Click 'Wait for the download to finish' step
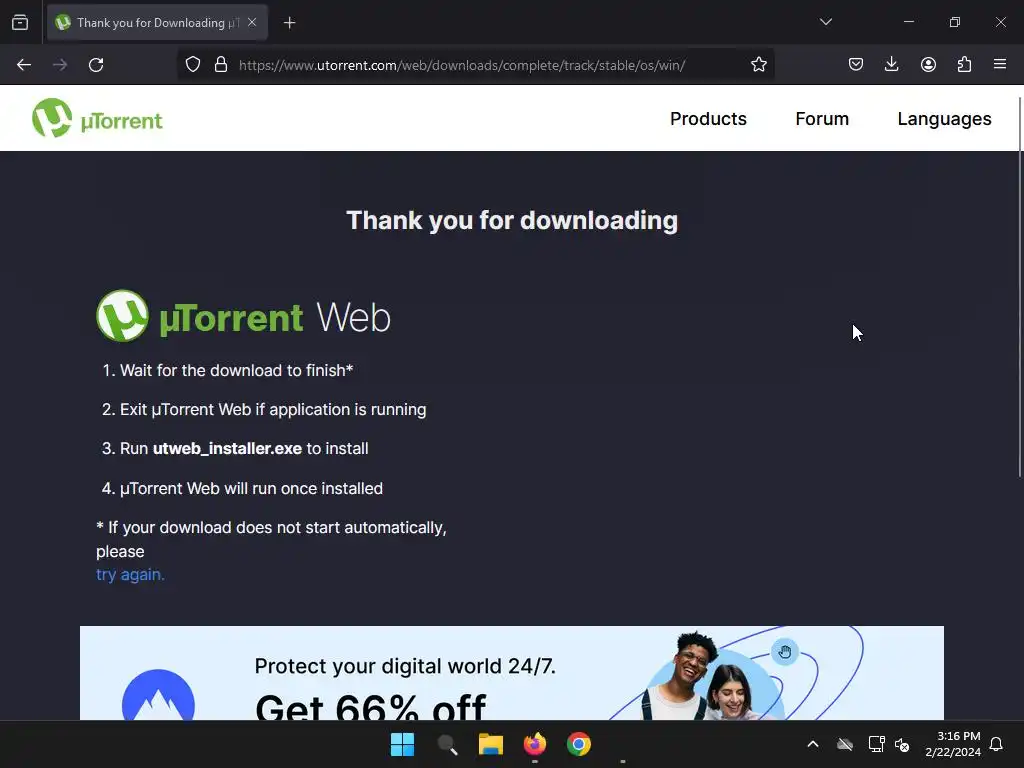 pos(228,370)
